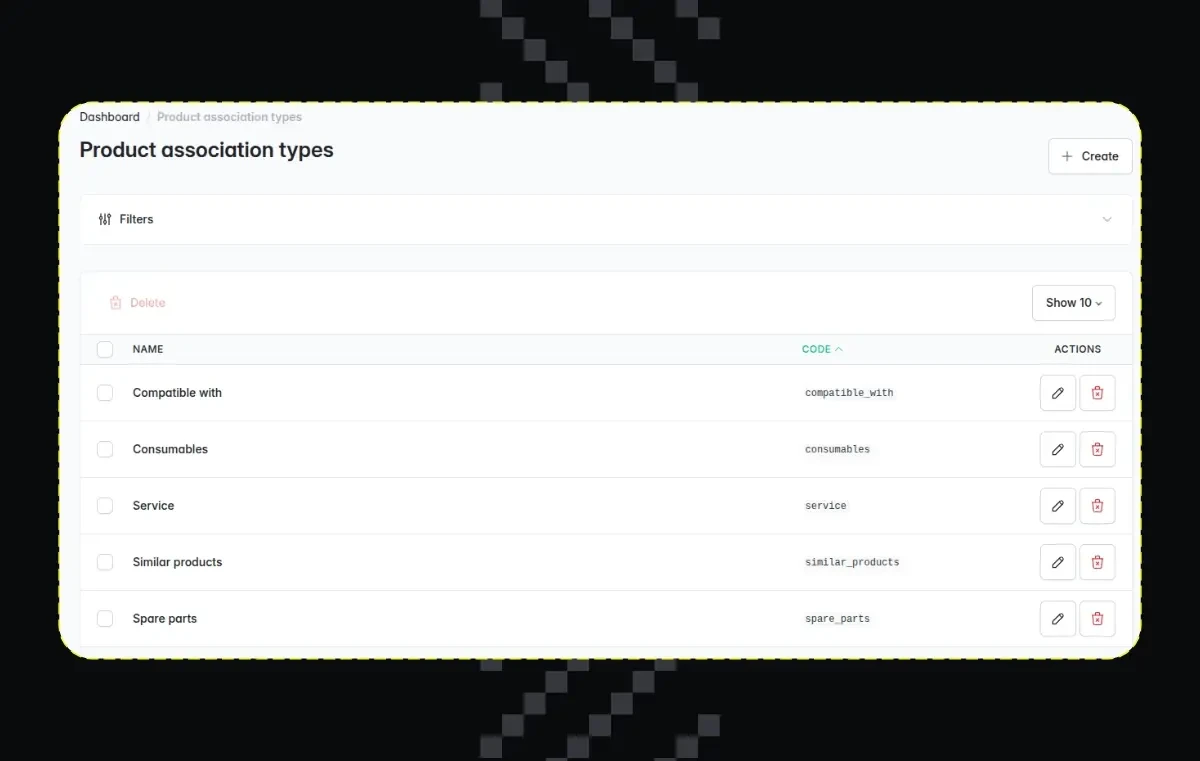Click the Service name cell
Viewport: 1200px width, 761px height.
153,506
